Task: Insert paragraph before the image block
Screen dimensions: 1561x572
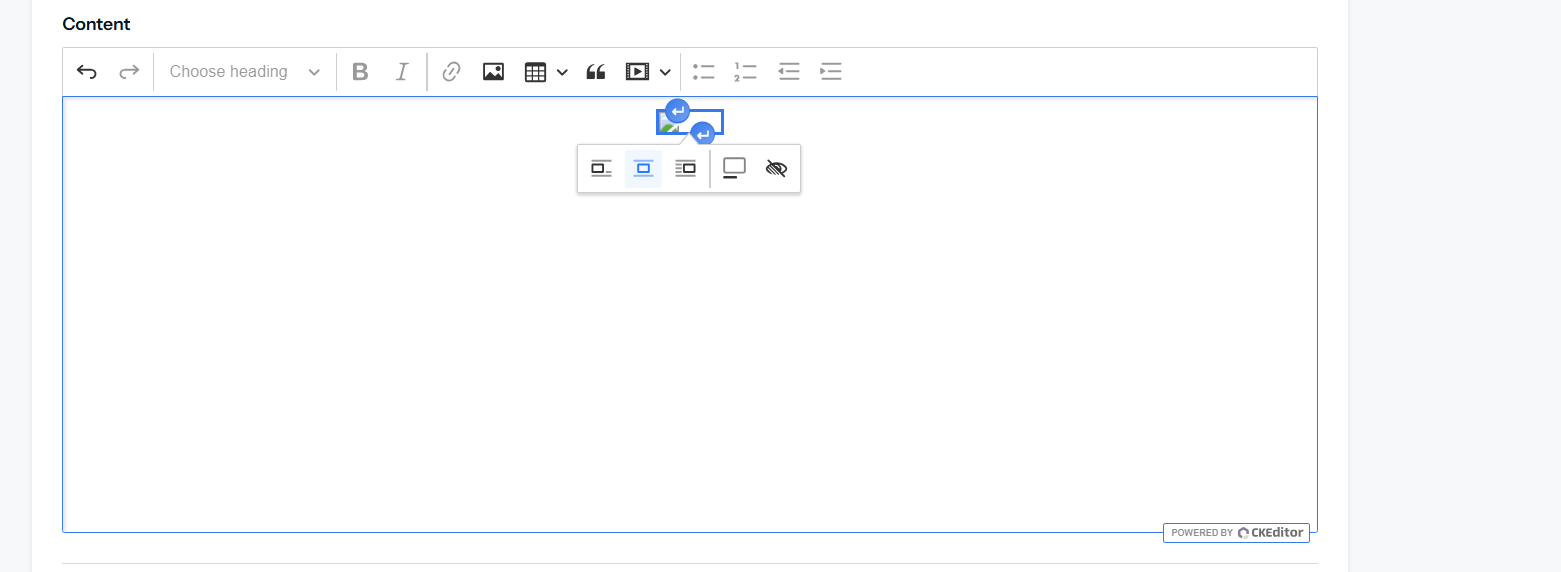Action: point(677,111)
